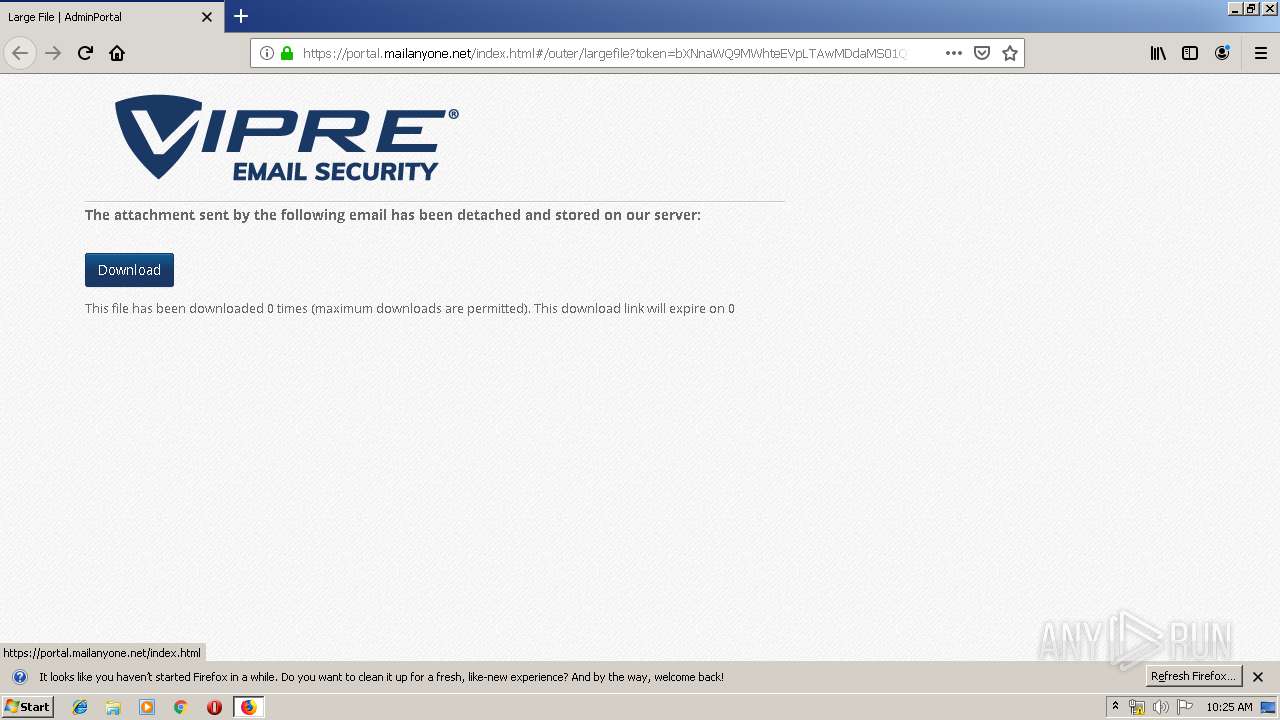Minimize the Firefox window

1236,8
